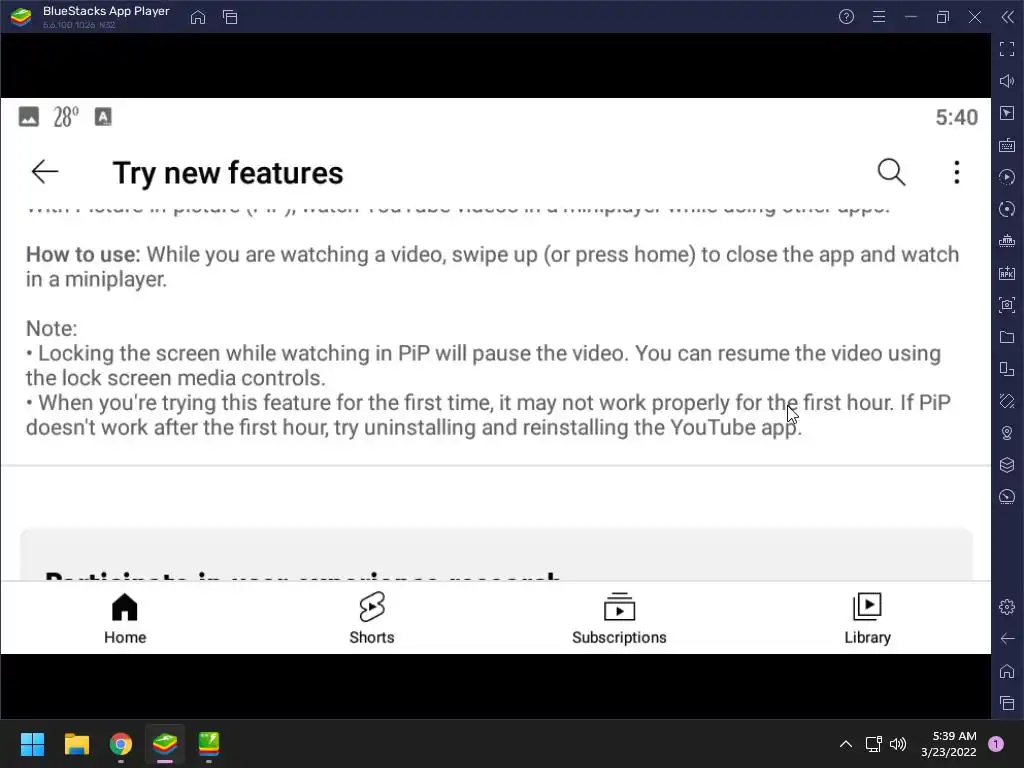Open the Subscriptions tab

[x=619, y=618]
